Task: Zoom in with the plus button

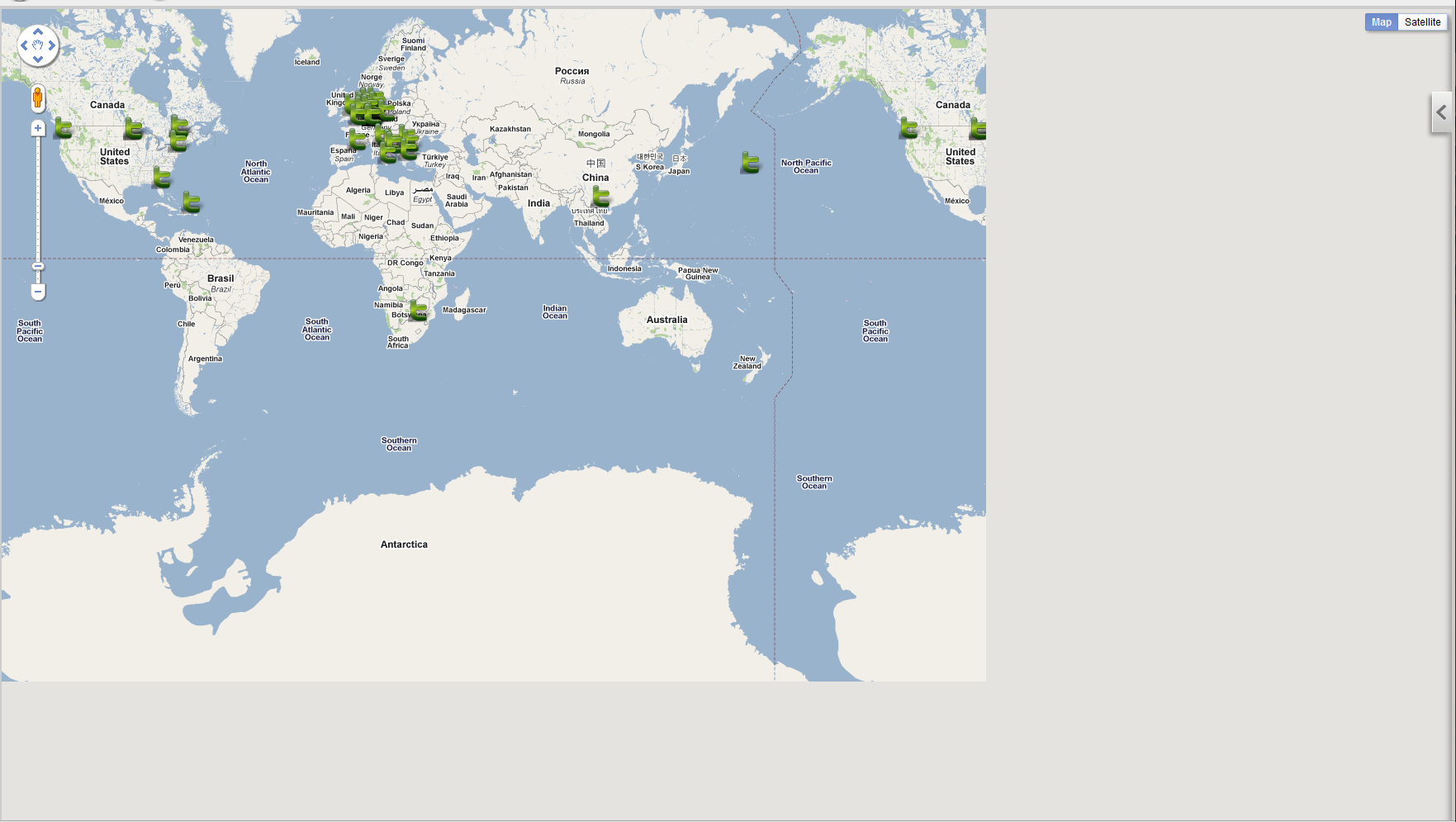Action: (x=38, y=128)
